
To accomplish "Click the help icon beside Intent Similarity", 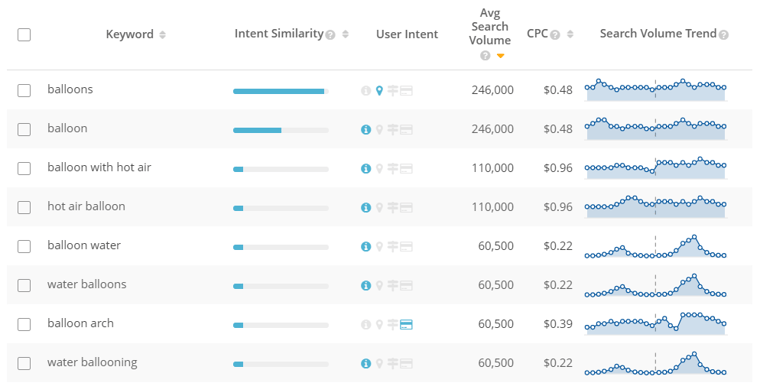I will point(330,35).
